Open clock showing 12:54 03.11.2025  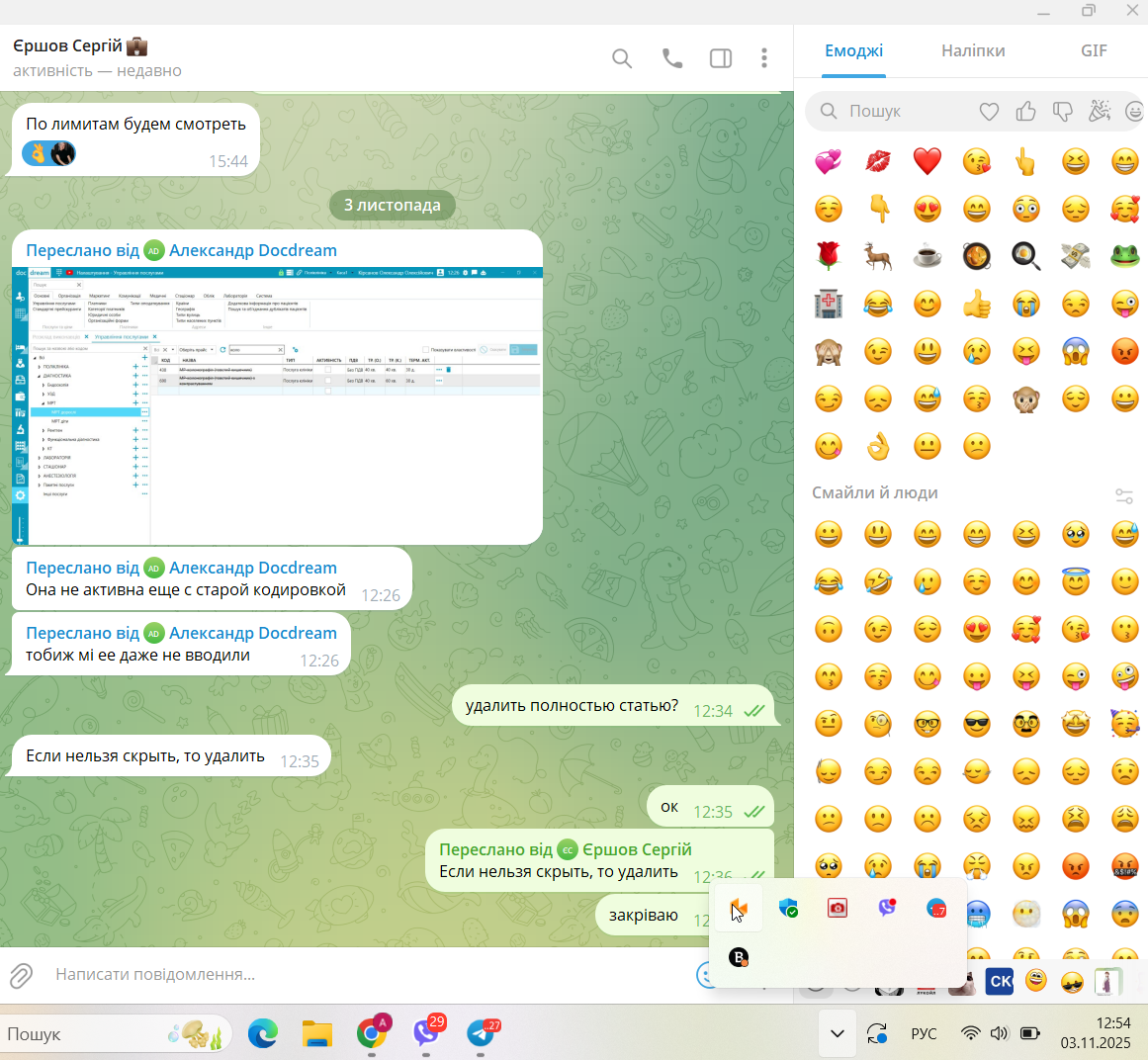coord(1096,1033)
